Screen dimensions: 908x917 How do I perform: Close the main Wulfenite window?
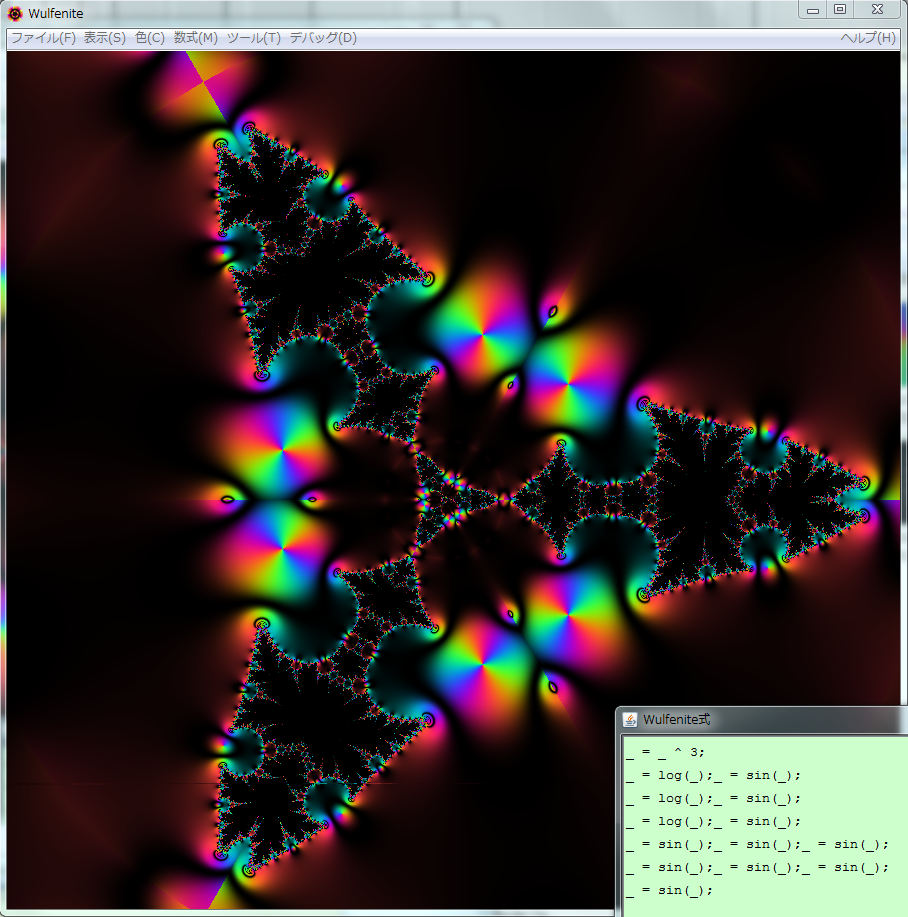point(877,10)
